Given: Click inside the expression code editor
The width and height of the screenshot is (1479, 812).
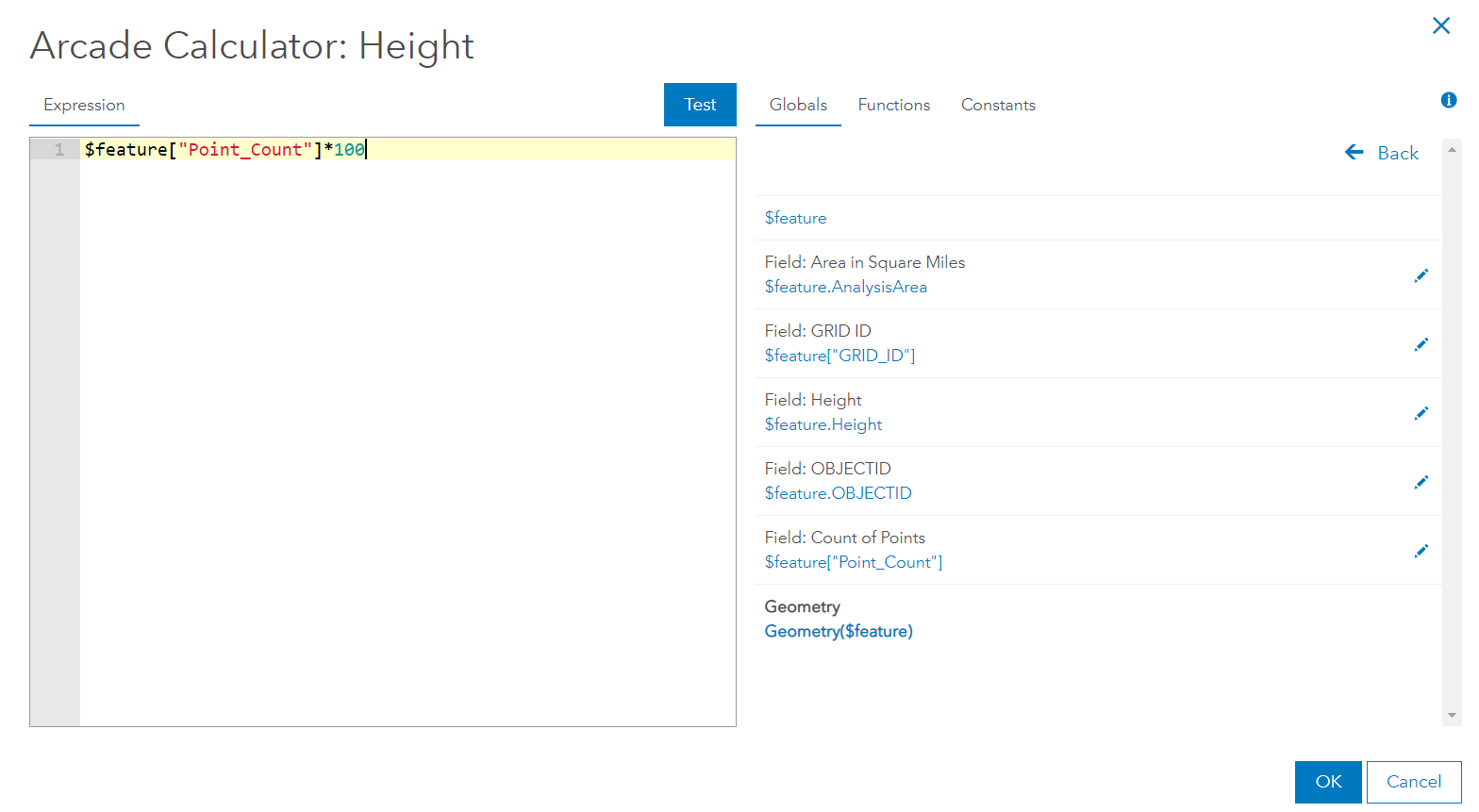Looking at the screenshot, I should [x=406, y=424].
